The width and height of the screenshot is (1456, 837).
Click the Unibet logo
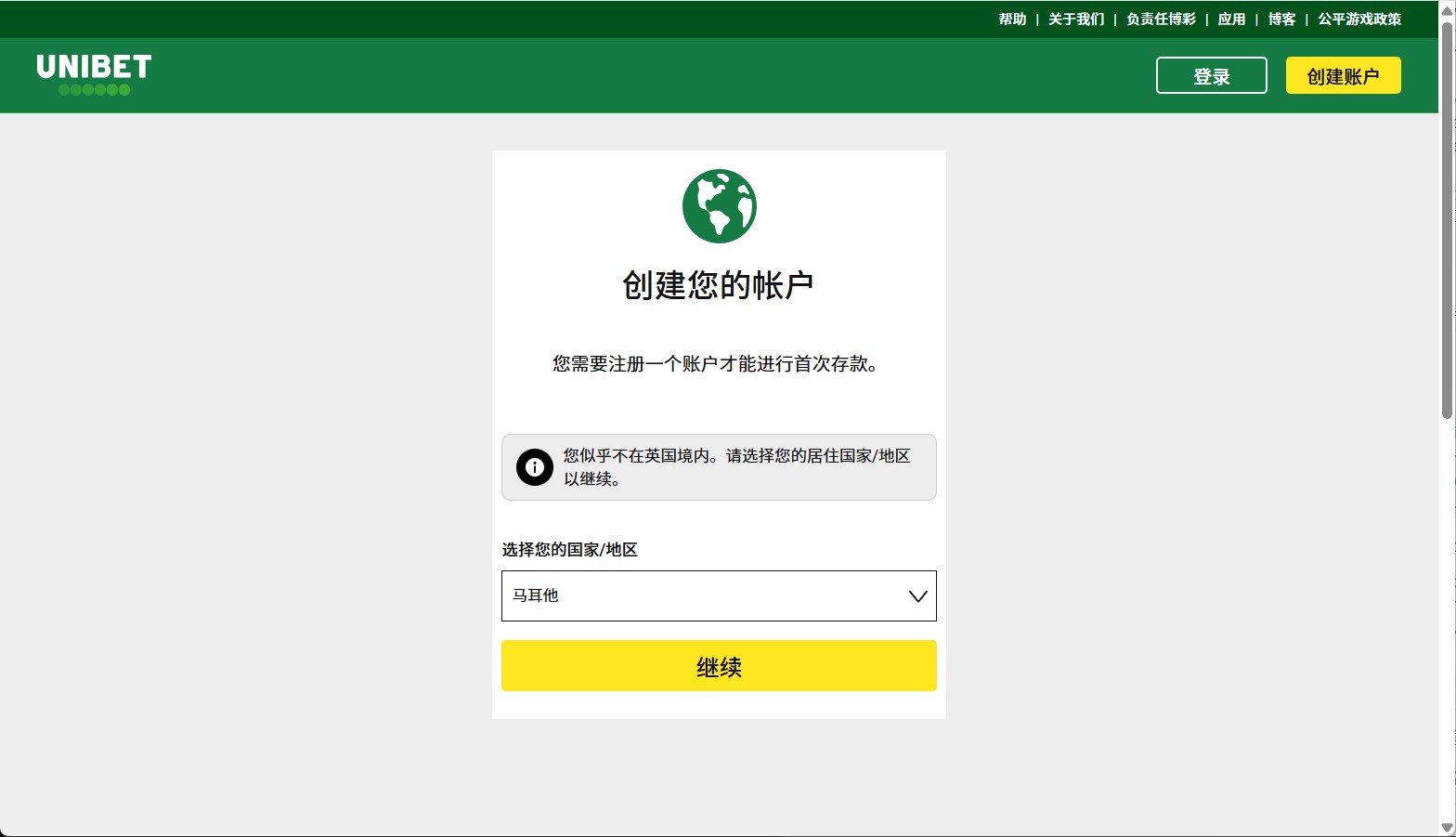point(94,74)
